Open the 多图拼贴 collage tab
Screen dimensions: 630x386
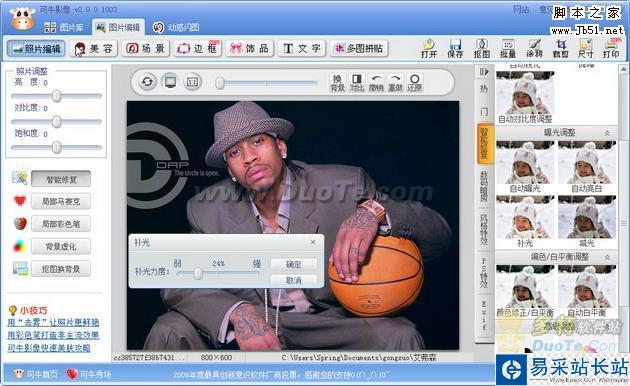click(x=359, y=49)
